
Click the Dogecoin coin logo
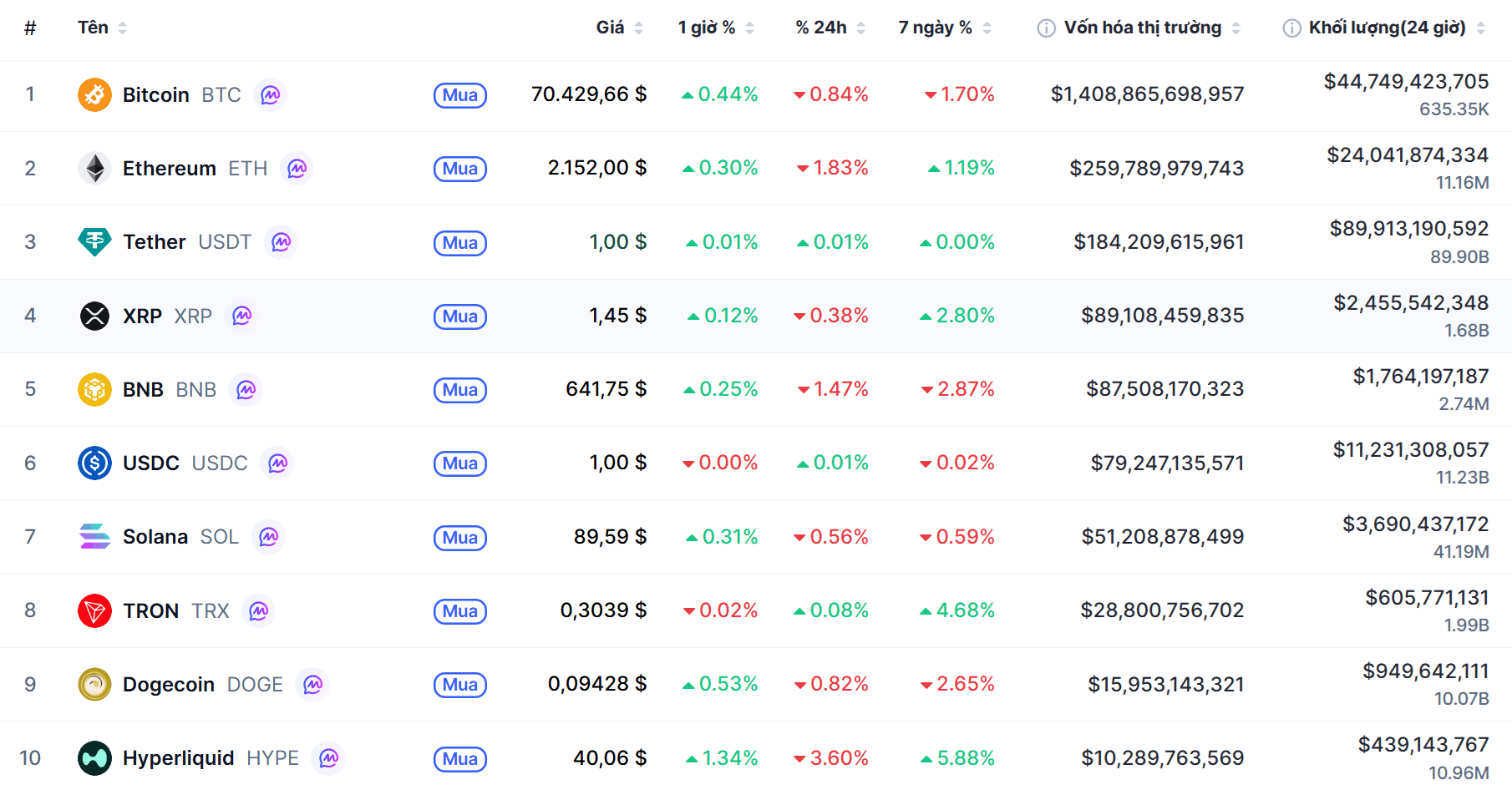point(94,684)
